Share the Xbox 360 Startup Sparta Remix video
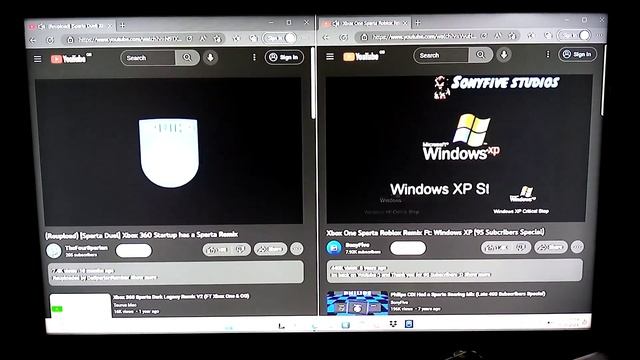The width and height of the screenshot is (640, 360). (x=270, y=249)
